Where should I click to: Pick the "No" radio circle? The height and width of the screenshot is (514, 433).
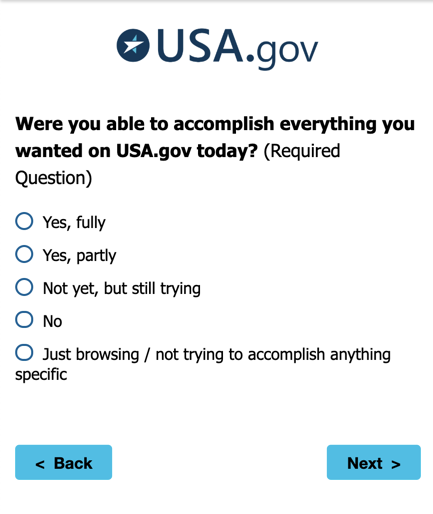[24, 320]
